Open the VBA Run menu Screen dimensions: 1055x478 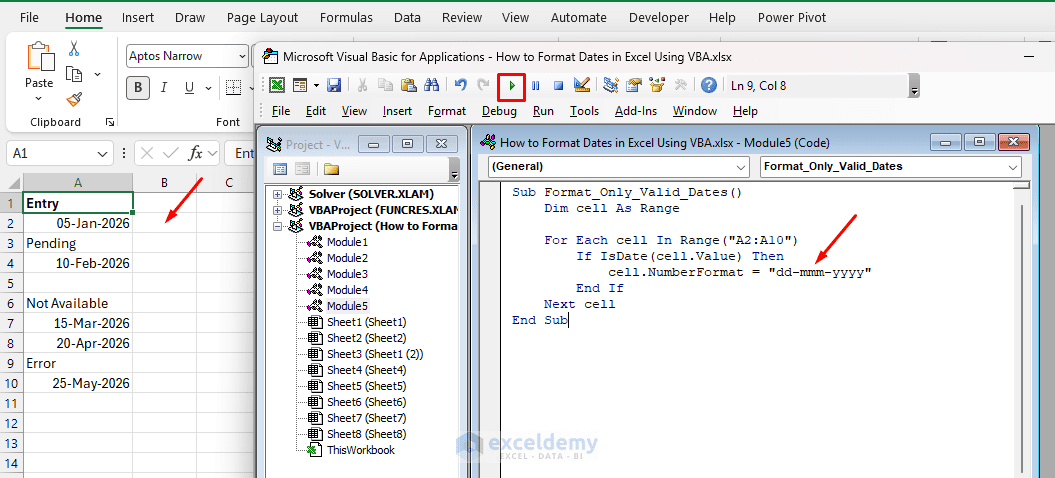point(543,111)
